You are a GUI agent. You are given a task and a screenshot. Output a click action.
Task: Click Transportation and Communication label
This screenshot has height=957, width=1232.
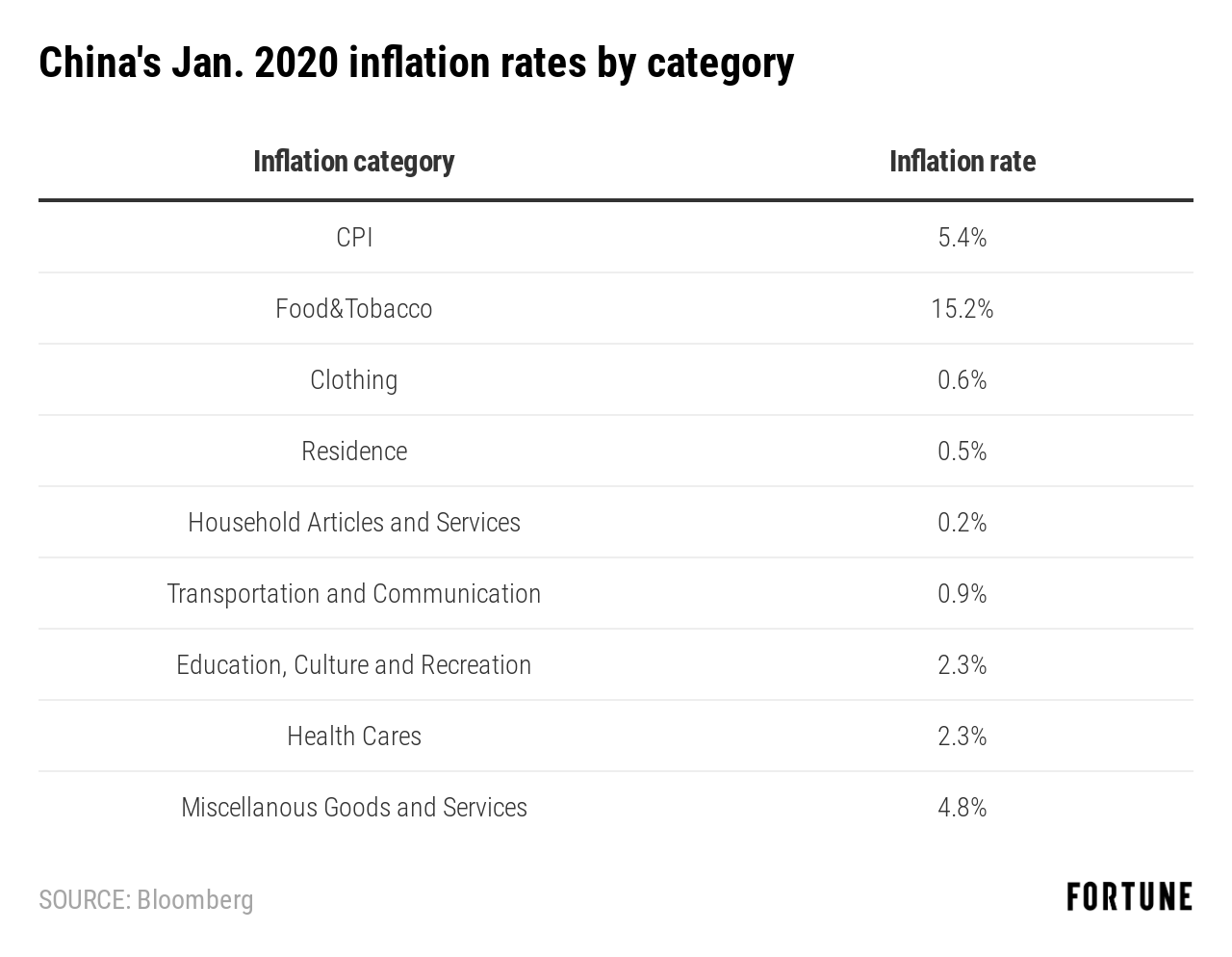354,594
